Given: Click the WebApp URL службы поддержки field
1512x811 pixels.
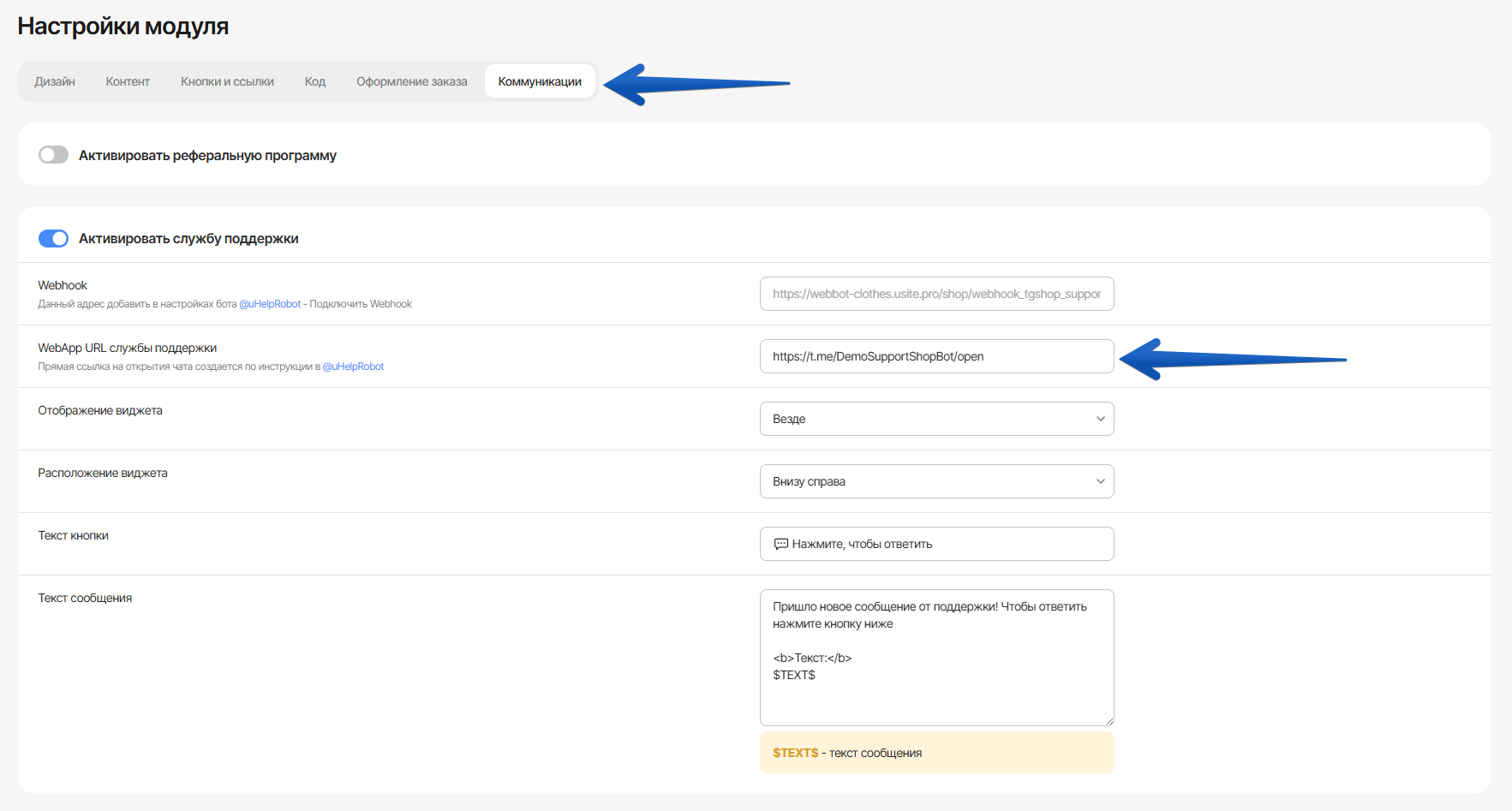Looking at the screenshot, I should 936,356.
